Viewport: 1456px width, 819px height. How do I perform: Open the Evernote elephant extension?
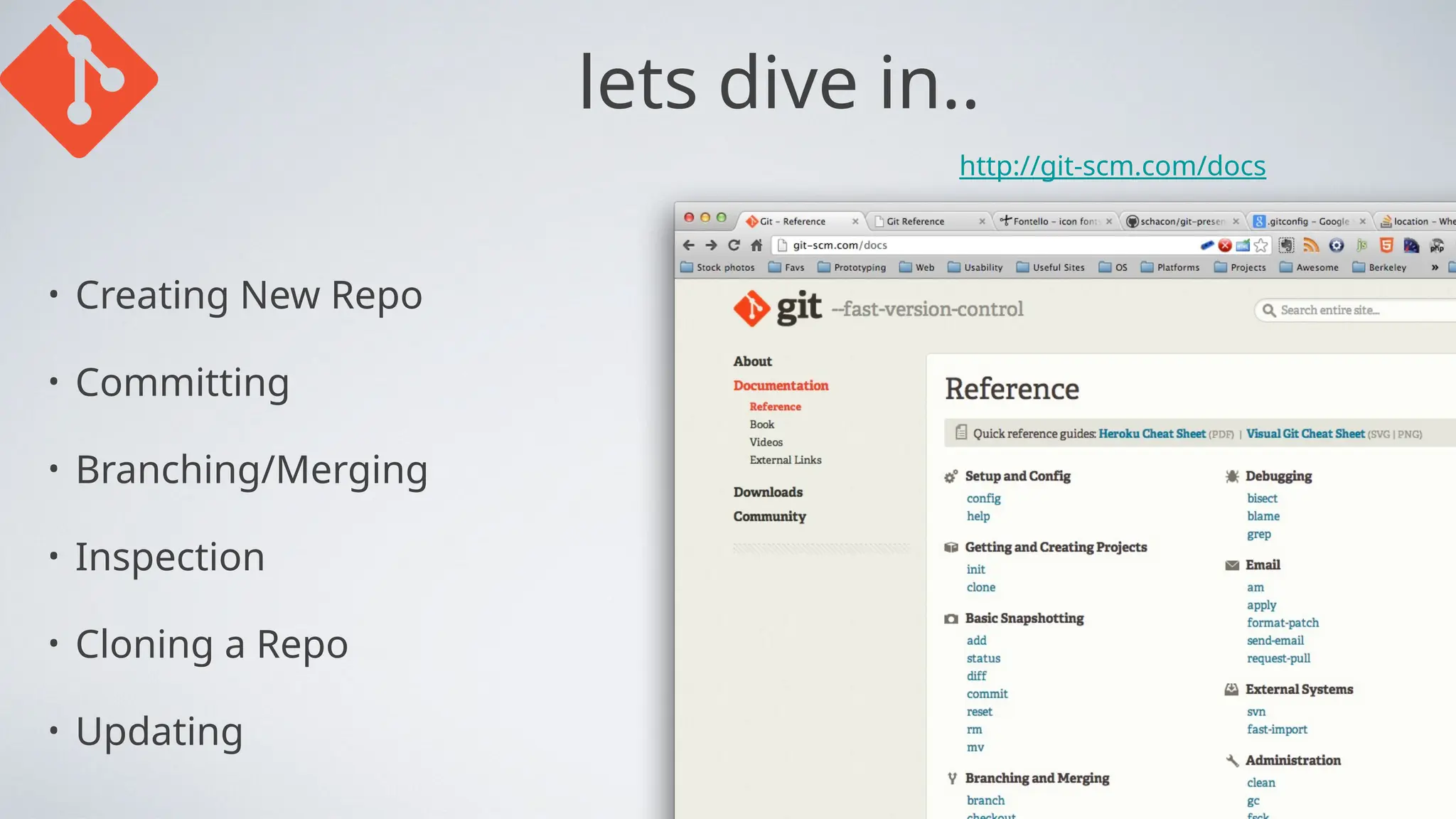(x=1286, y=245)
